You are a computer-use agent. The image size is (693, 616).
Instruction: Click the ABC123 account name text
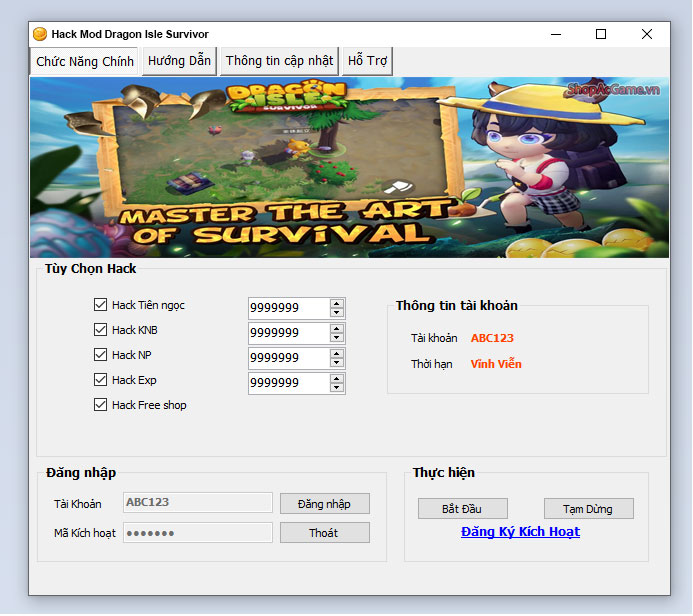[492, 338]
